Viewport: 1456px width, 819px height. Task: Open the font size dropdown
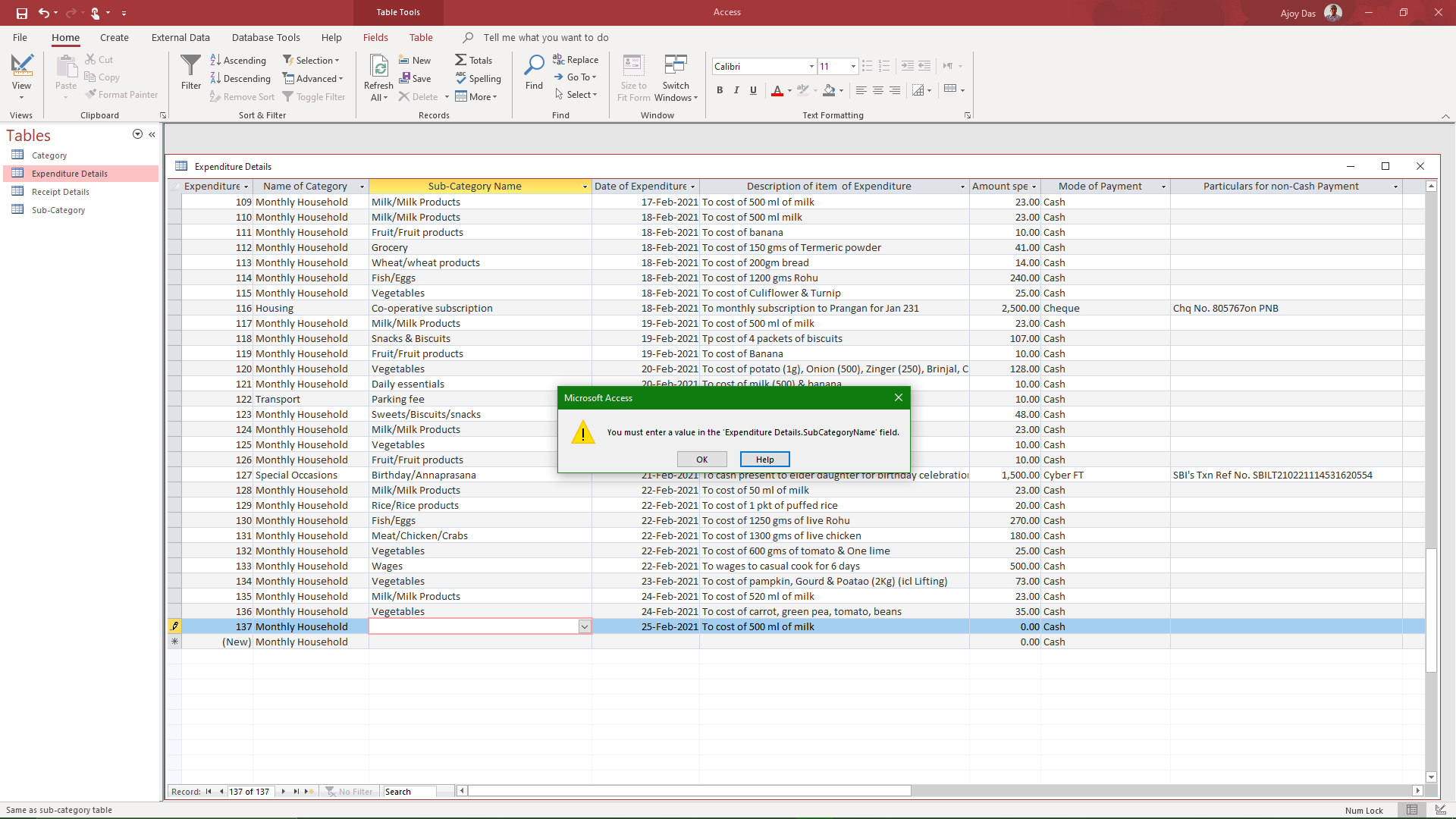(852, 66)
